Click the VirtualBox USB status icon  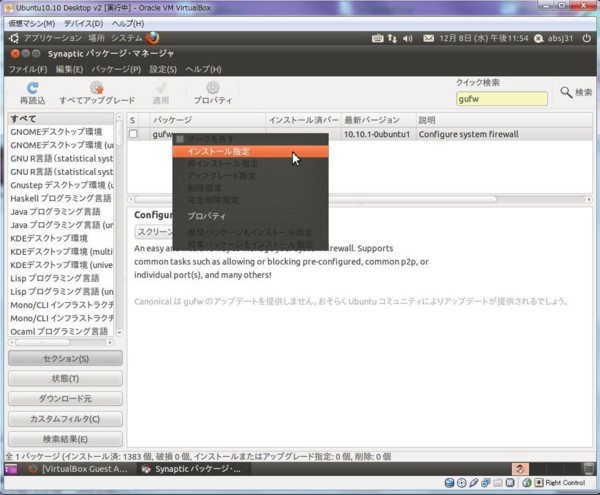[x=474, y=483]
